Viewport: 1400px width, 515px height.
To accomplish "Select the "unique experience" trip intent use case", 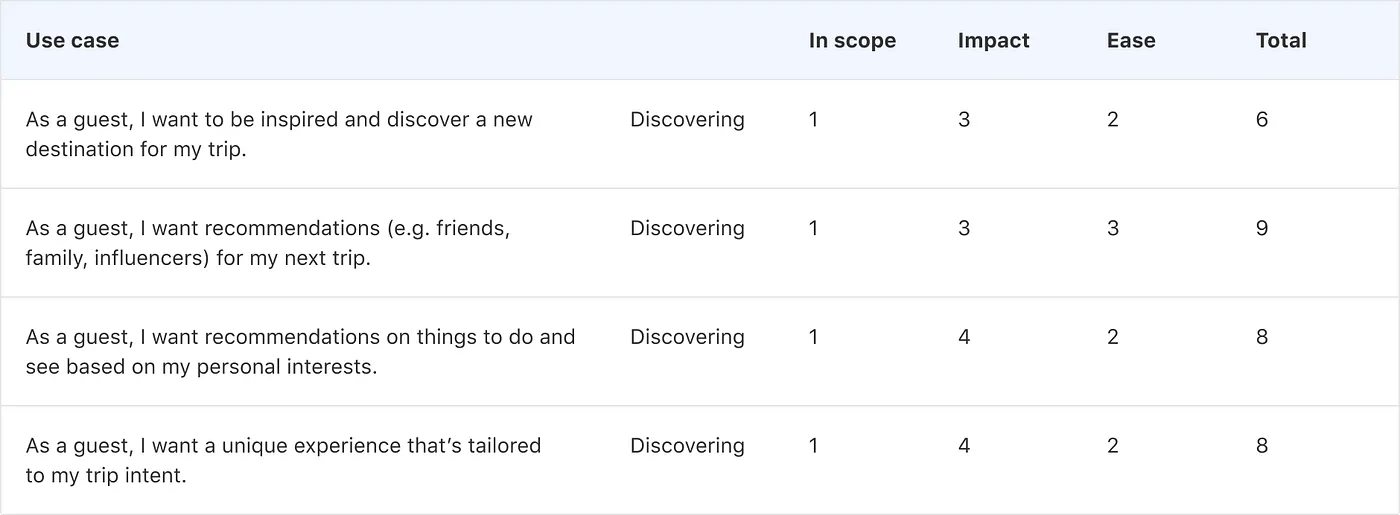I will click(x=283, y=460).
